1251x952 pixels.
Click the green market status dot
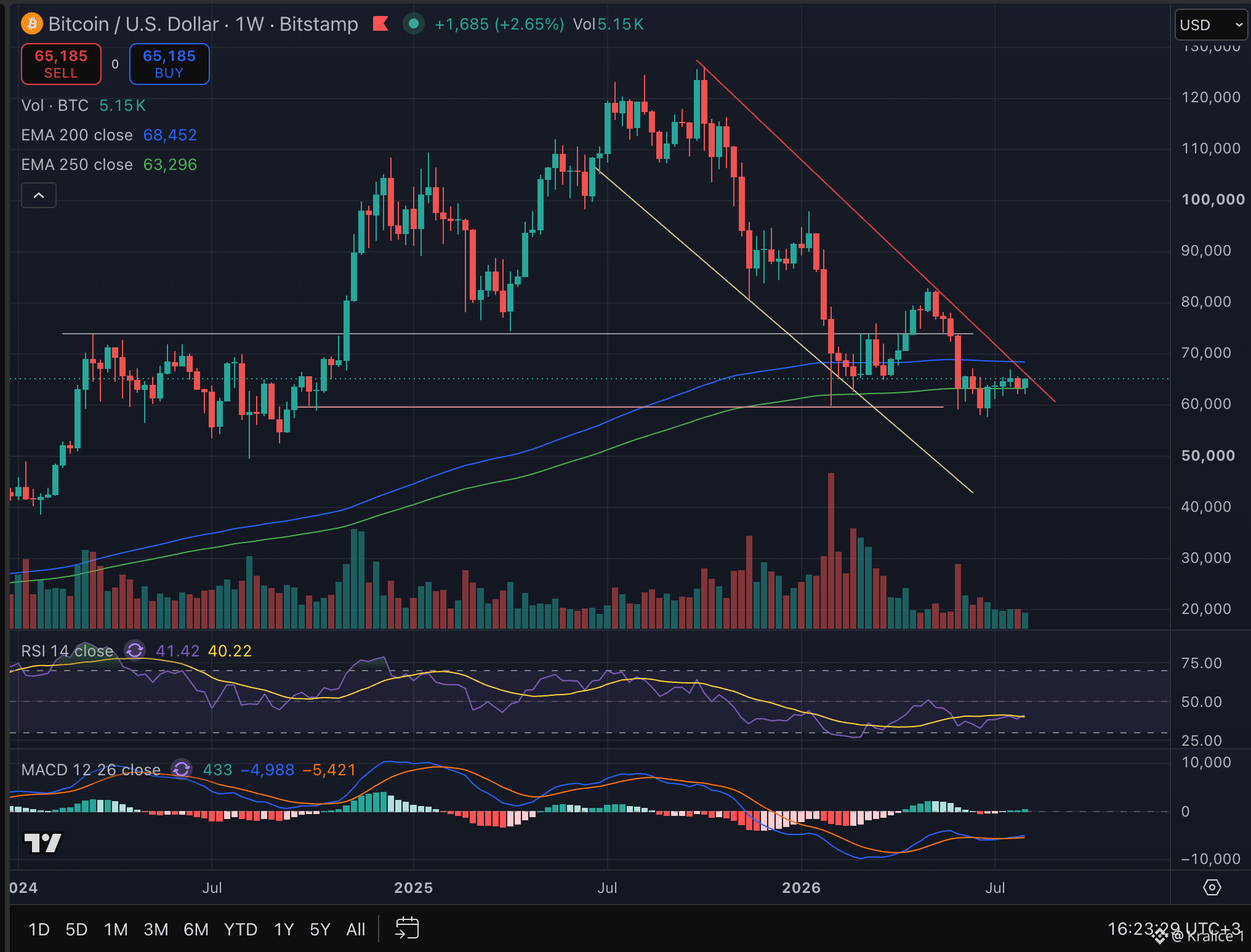tap(414, 24)
